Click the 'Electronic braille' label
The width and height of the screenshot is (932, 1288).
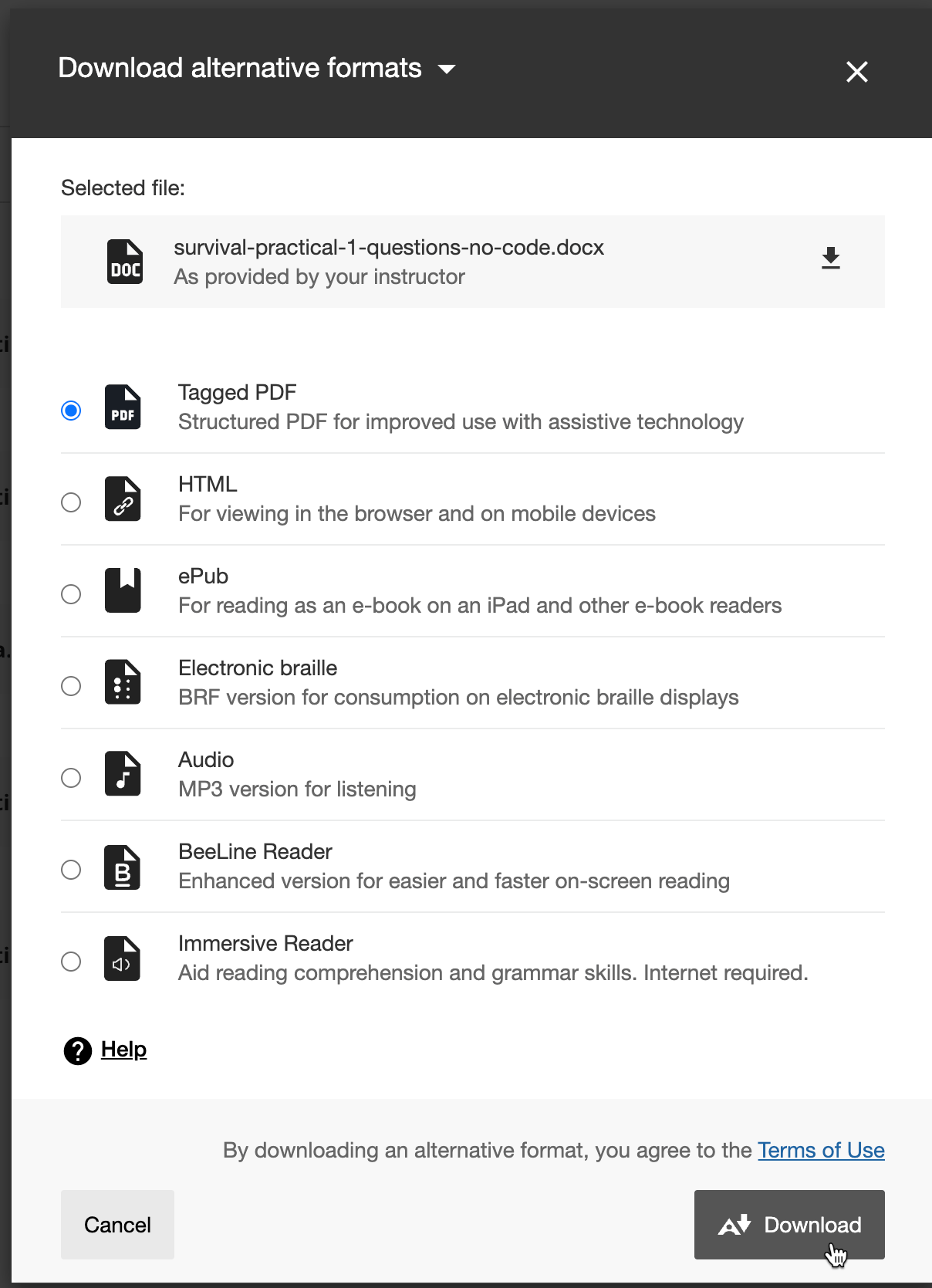(x=258, y=668)
